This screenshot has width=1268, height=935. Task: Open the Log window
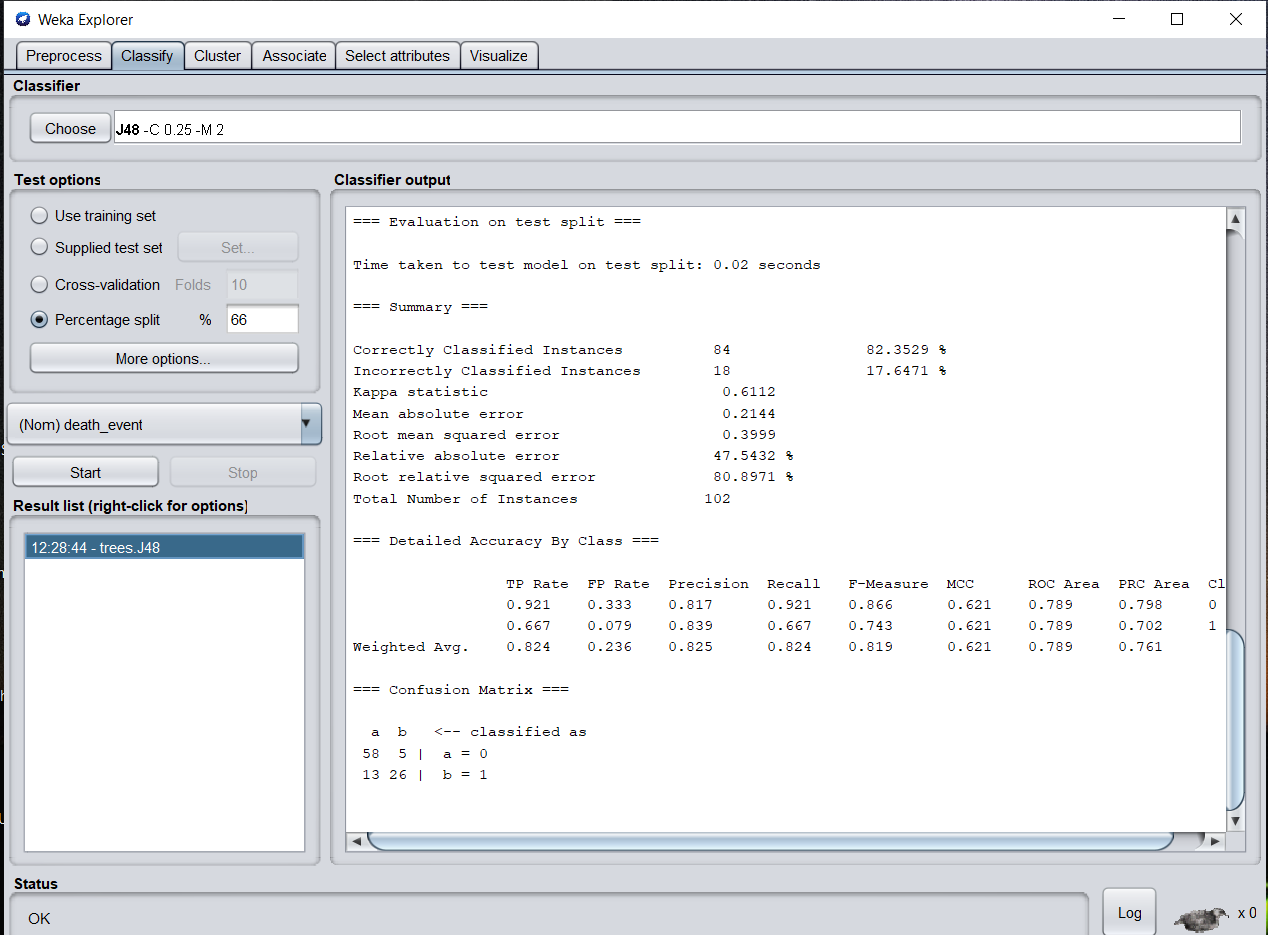[1129, 912]
